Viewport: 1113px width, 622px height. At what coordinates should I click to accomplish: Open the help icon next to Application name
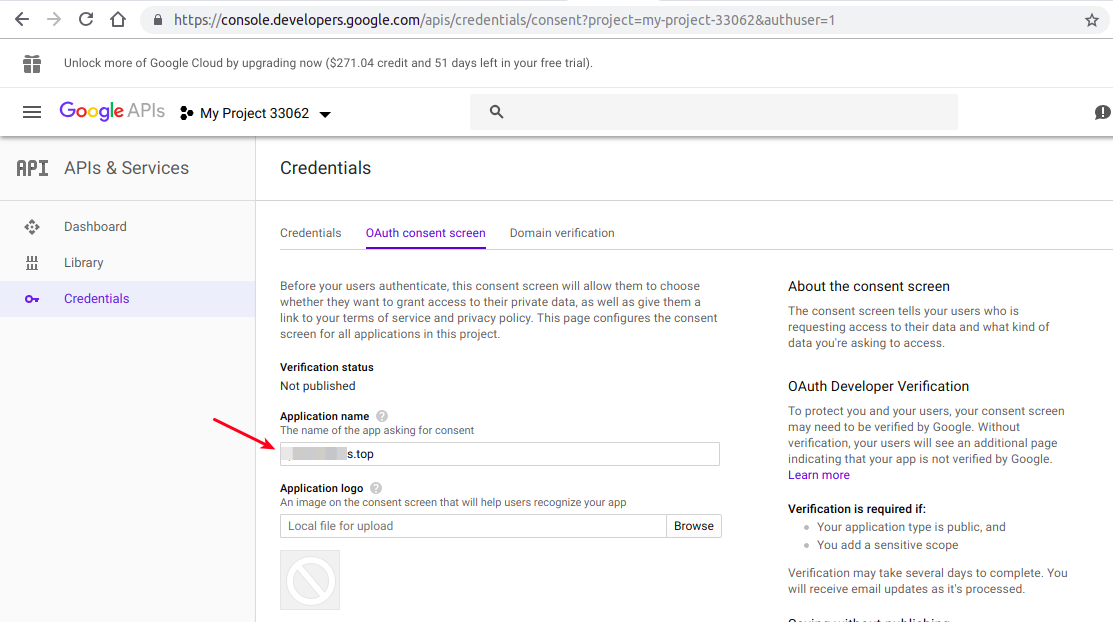pos(382,416)
